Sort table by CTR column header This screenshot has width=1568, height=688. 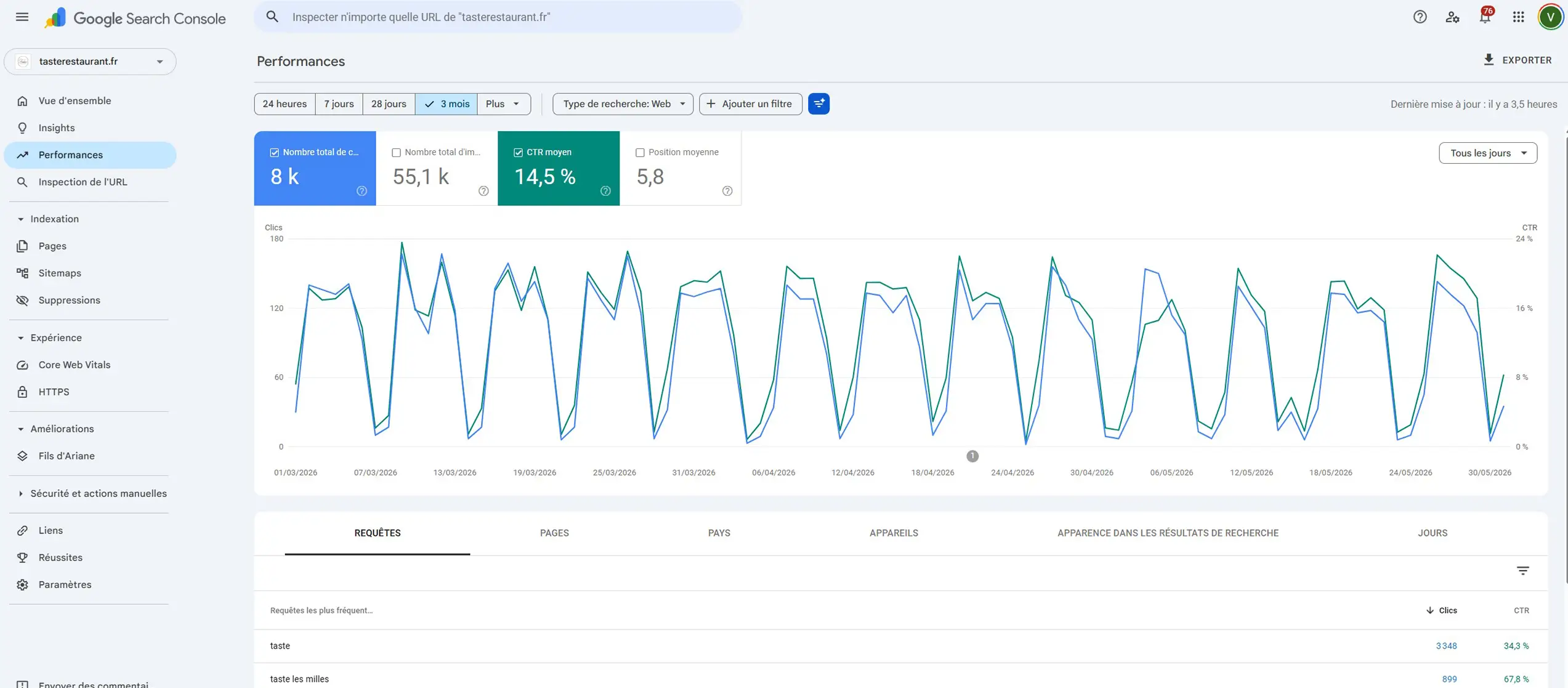[x=1521, y=610]
